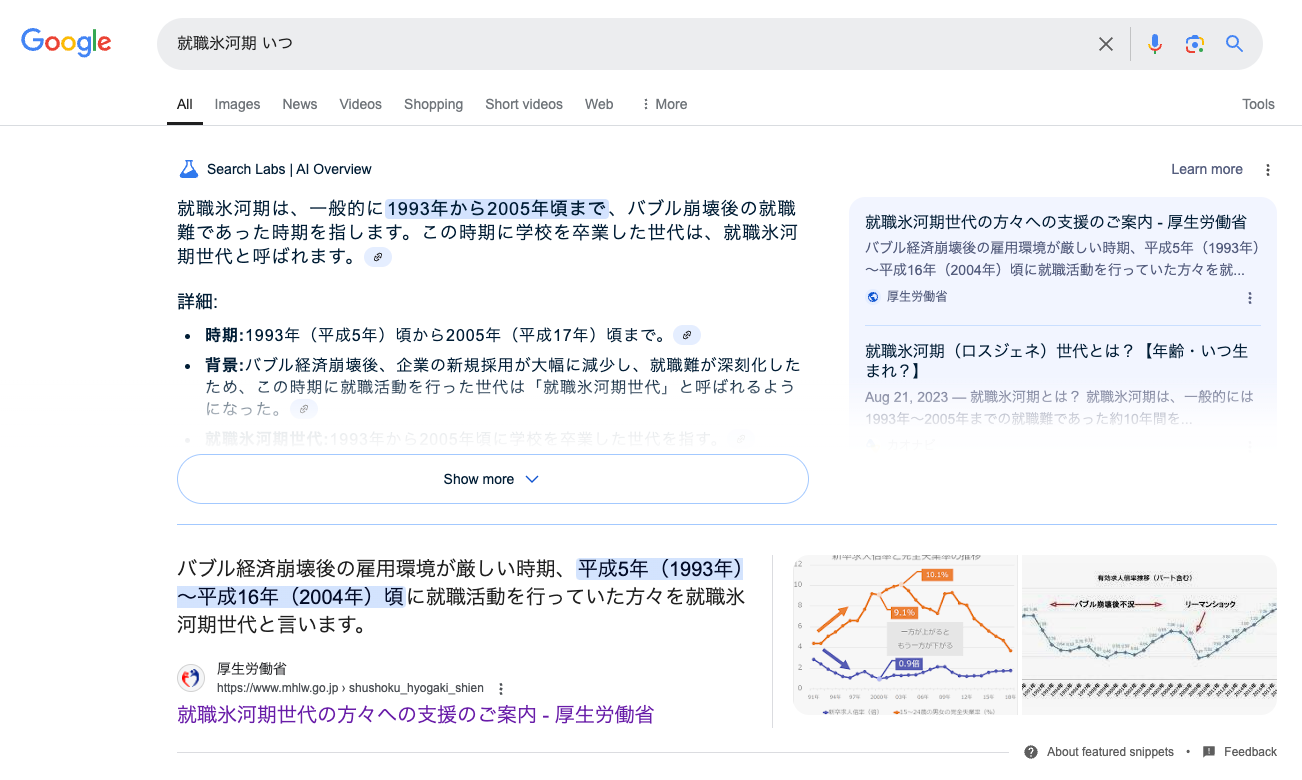
Task: Click globe icon beside 厚生労働省 source
Action: [873, 297]
